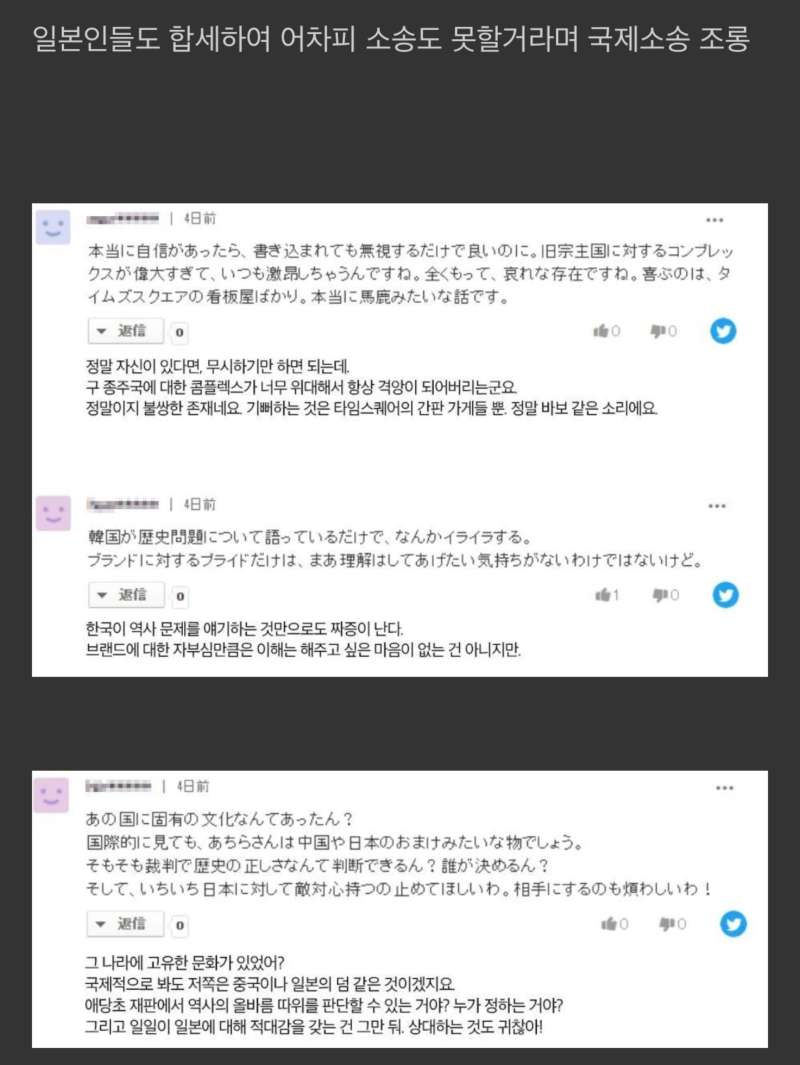Click second commenter's pink avatar

pos(53,513)
